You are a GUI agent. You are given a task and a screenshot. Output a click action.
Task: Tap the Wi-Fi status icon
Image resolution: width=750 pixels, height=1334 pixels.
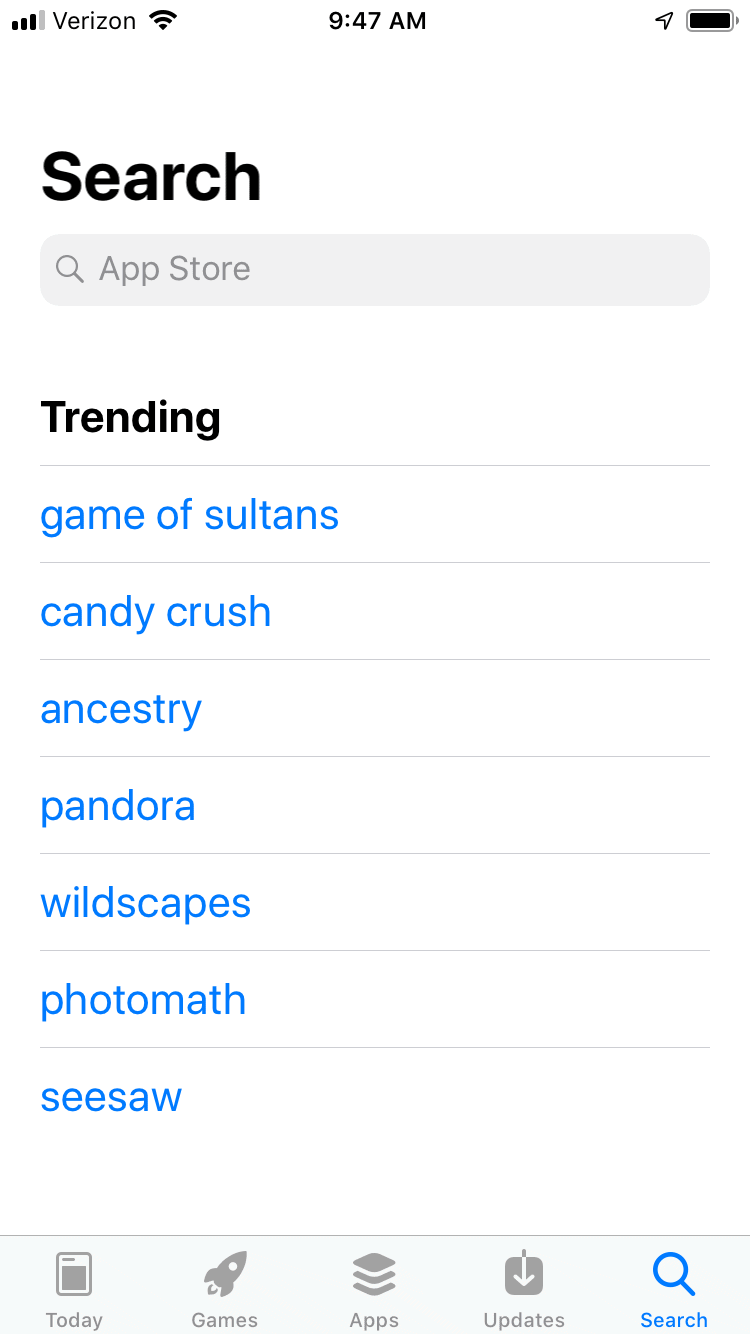click(161, 21)
